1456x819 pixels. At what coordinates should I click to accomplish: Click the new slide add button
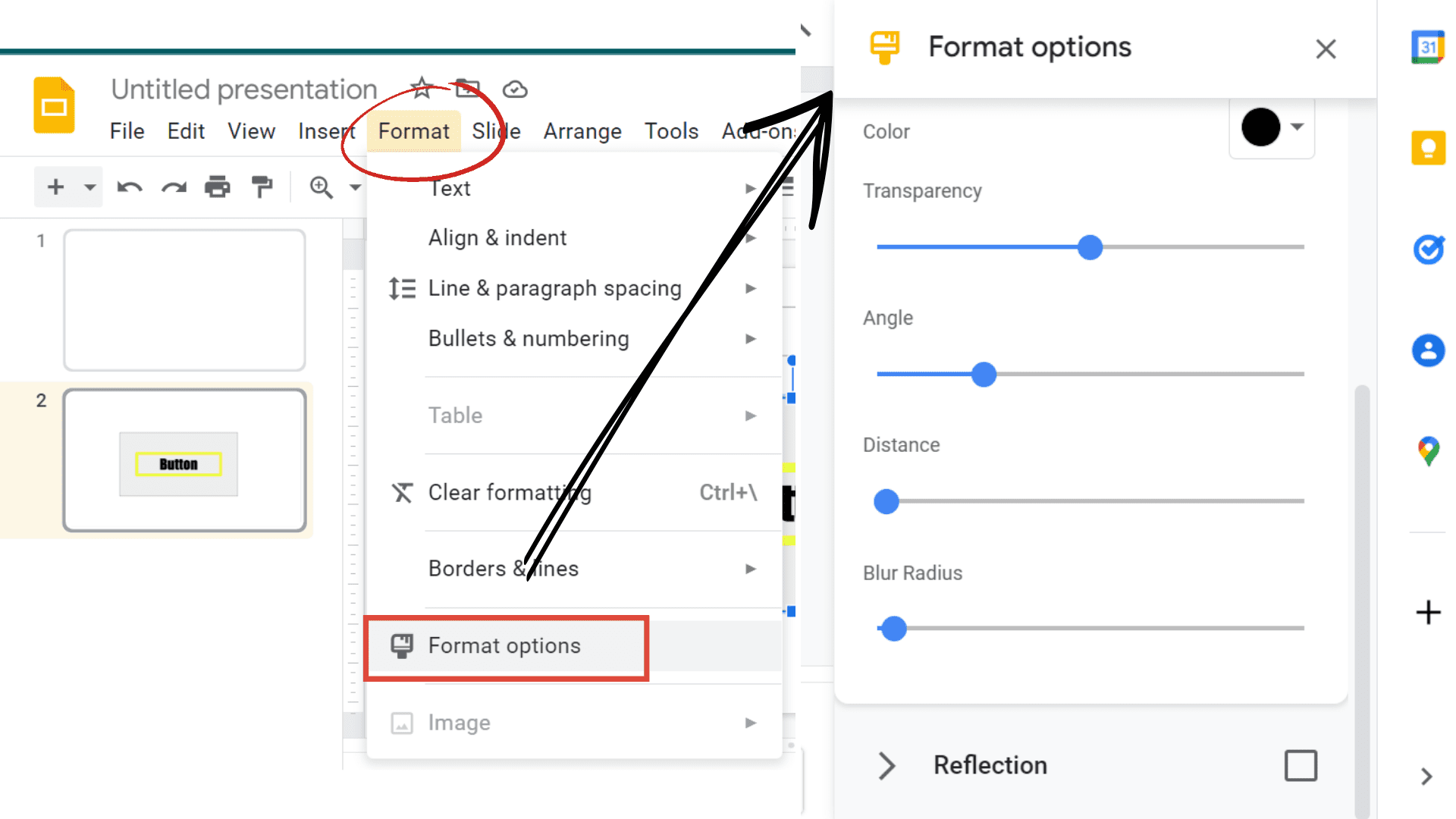56,188
